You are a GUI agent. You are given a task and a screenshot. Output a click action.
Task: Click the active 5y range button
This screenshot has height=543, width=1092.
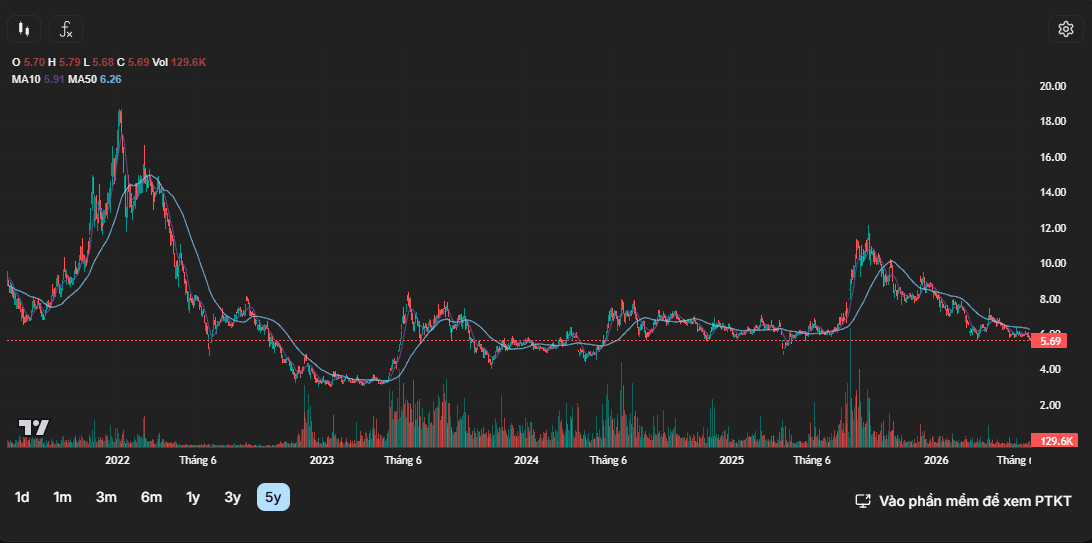[274, 497]
